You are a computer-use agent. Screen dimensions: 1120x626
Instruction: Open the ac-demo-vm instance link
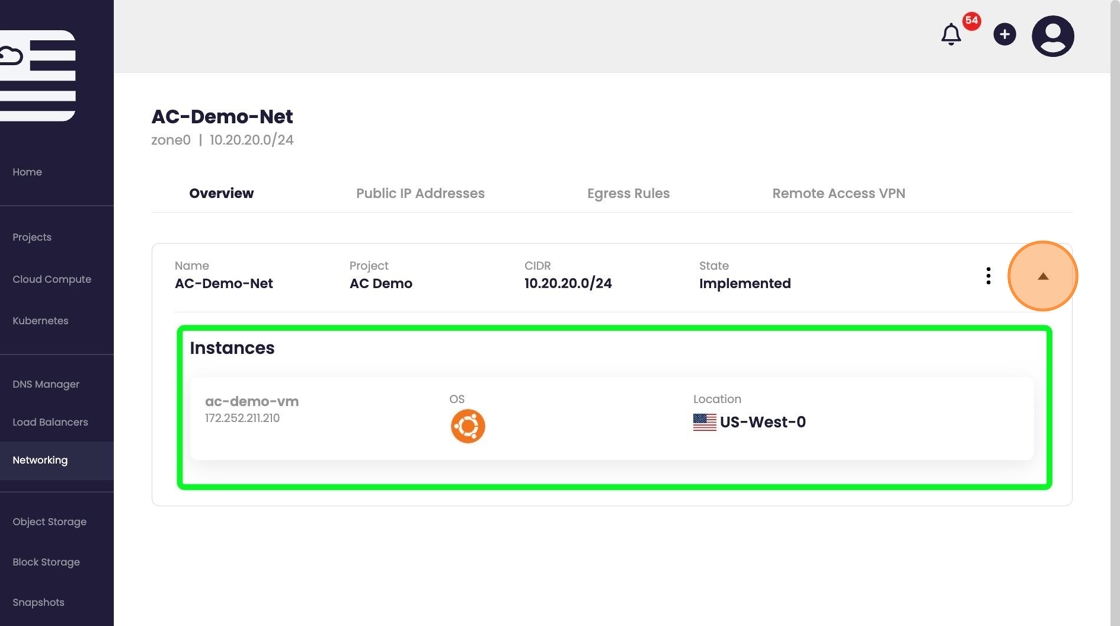(x=252, y=401)
